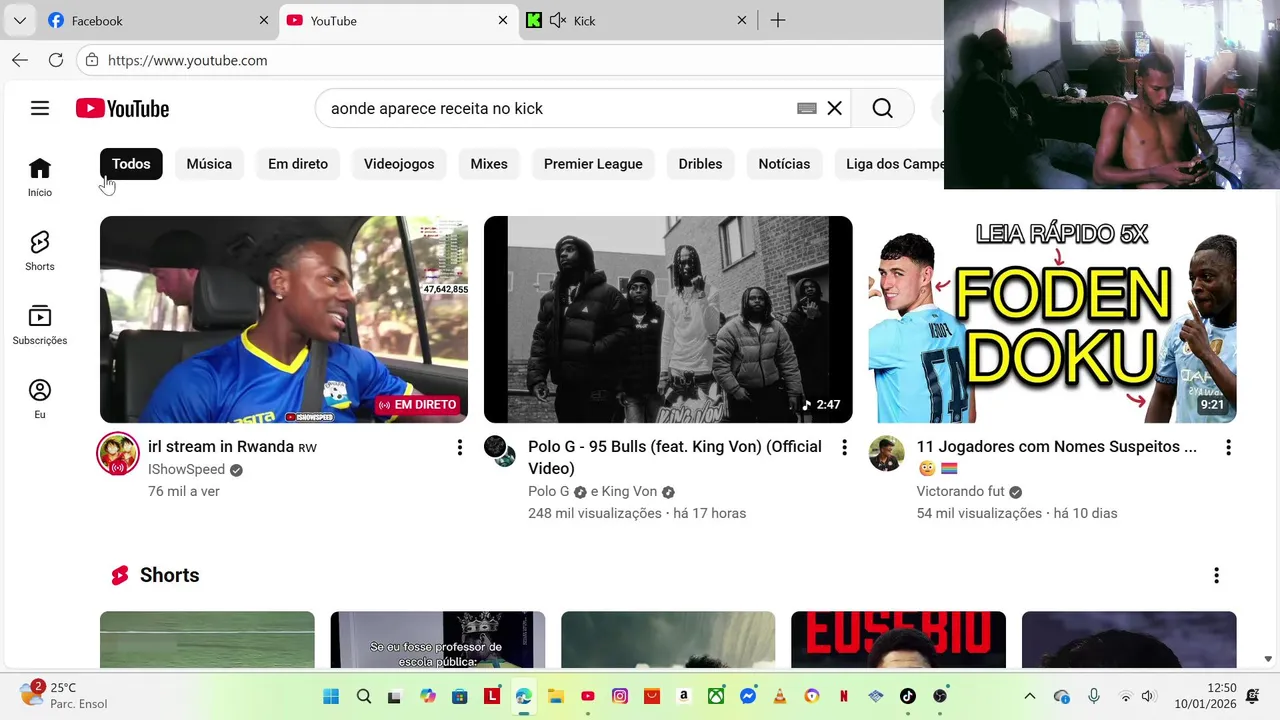The image size is (1280, 720).
Task: Open the FODEN DOKU video thumbnail
Action: (1052, 319)
